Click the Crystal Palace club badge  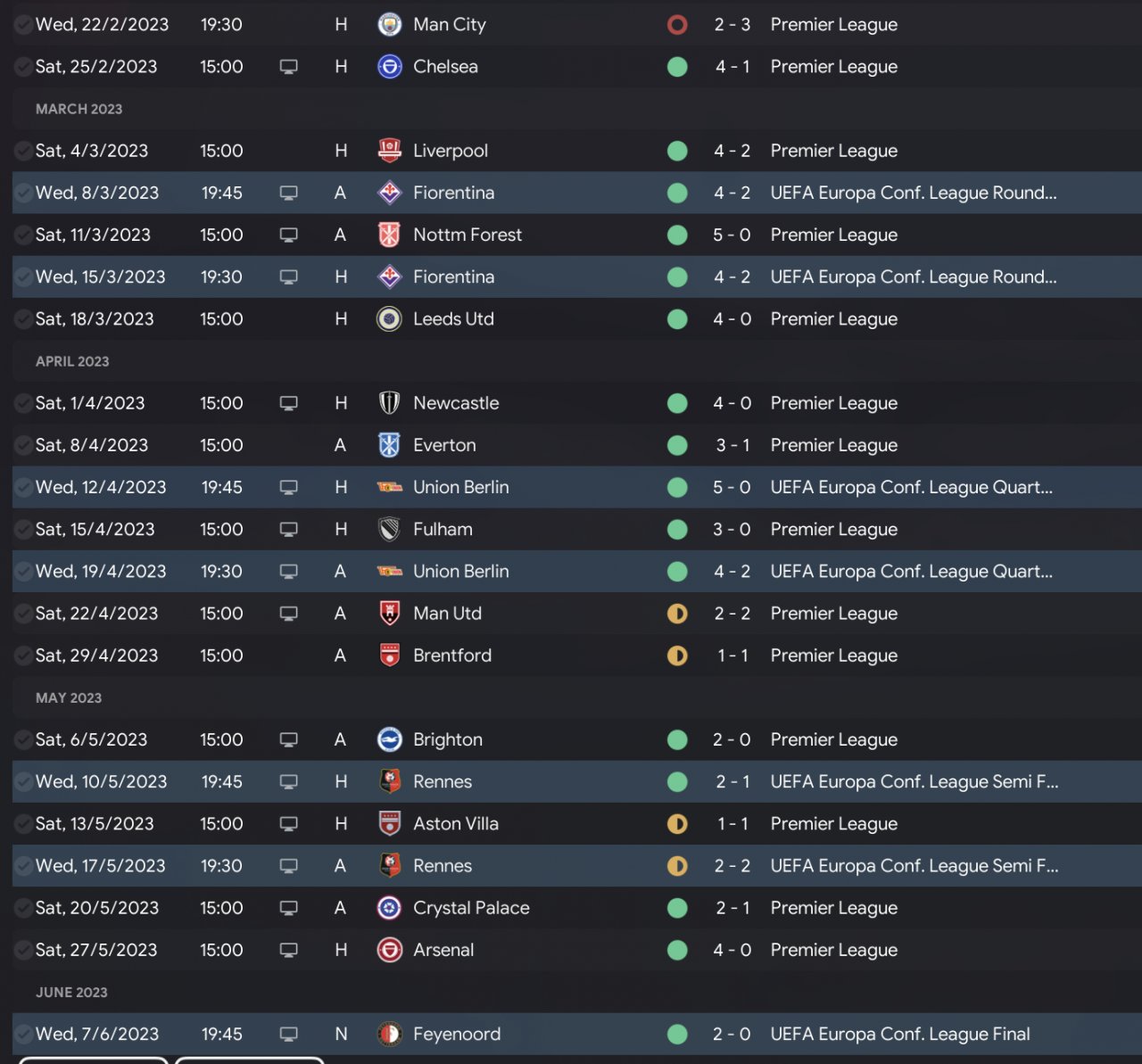click(390, 908)
